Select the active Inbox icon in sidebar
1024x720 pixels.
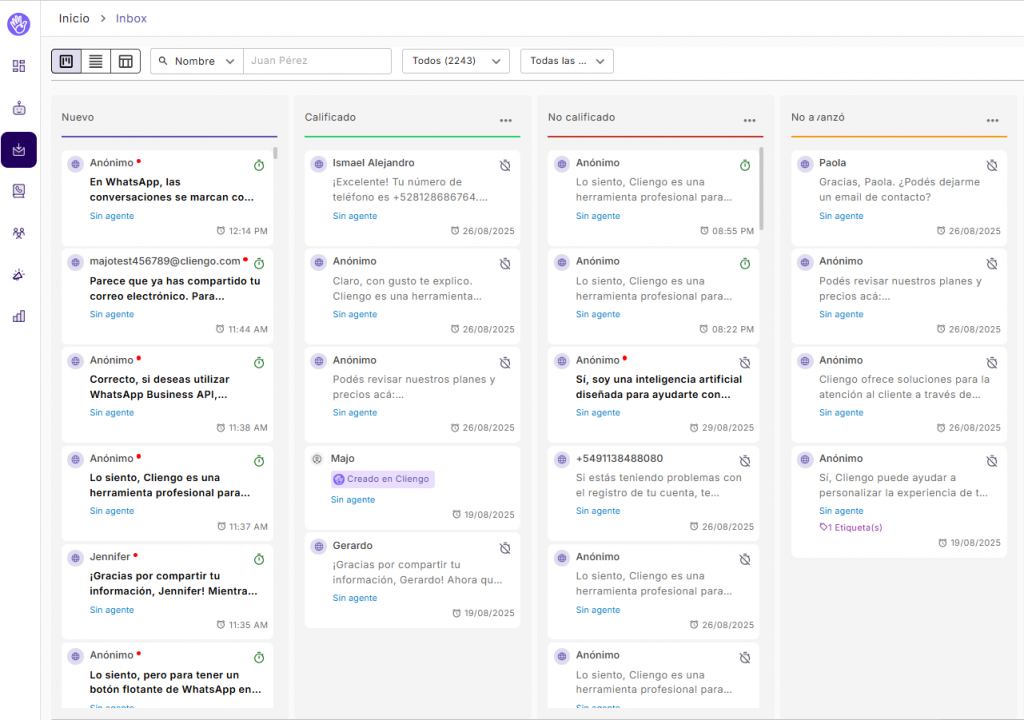tap(19, 150)
